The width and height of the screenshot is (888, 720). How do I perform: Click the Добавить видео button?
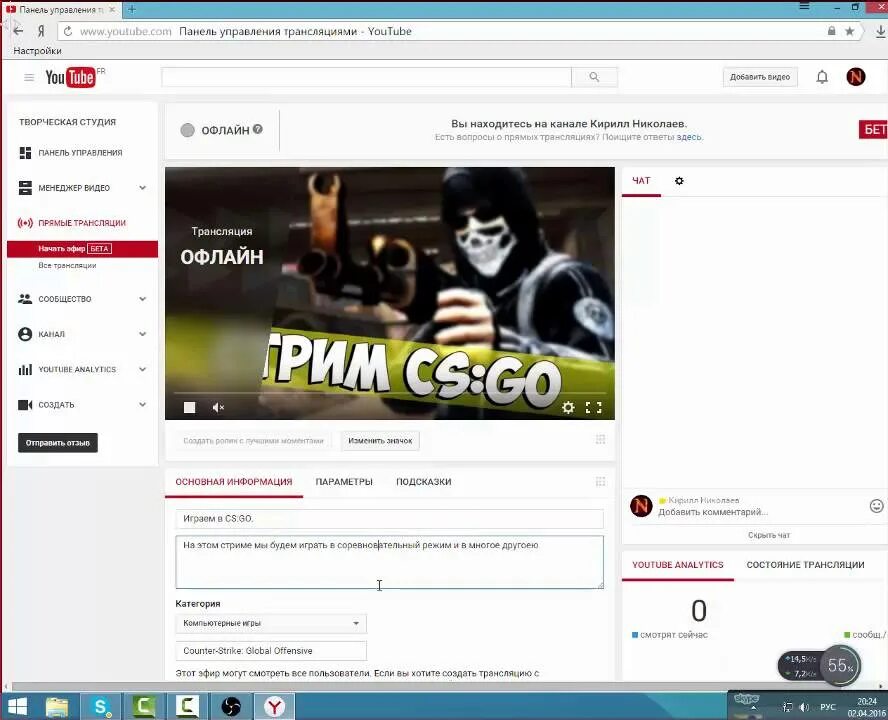coord(760,77)
